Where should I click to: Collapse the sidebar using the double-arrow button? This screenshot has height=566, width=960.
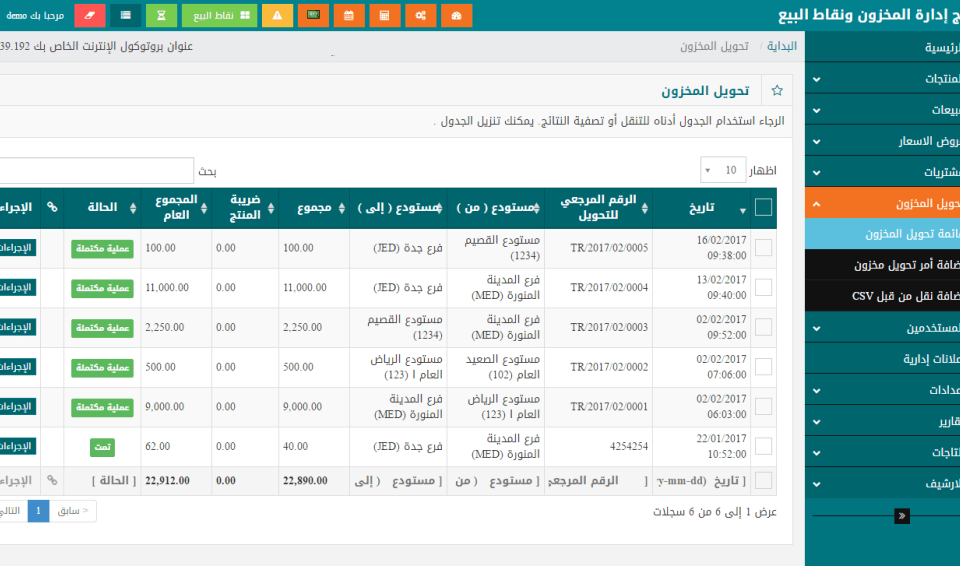click(x=902, y=516)
